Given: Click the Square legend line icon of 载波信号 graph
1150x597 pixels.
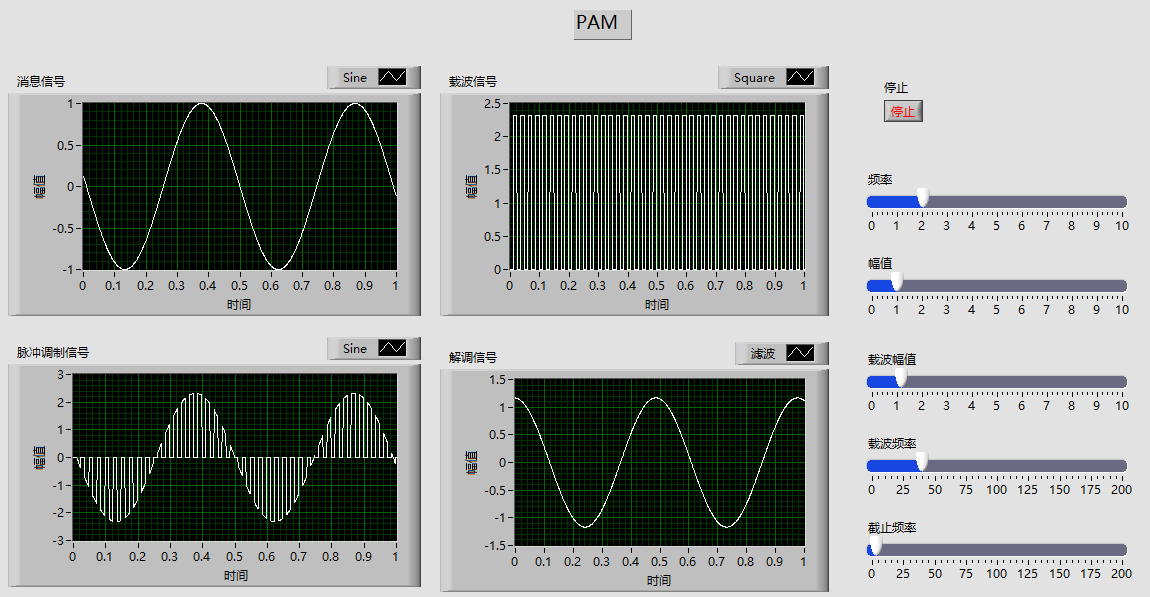Looking at the screenshot, I should tap(800, 77).
